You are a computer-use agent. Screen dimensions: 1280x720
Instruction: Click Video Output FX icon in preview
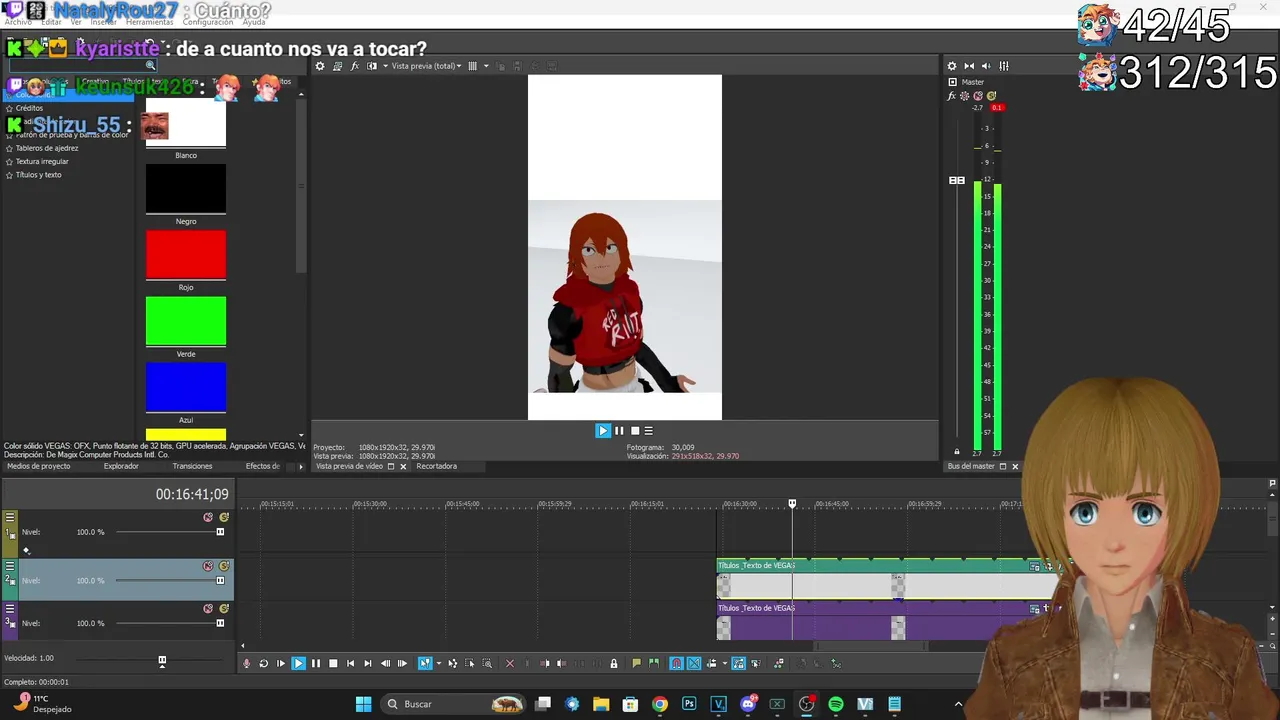coord(354,66)
